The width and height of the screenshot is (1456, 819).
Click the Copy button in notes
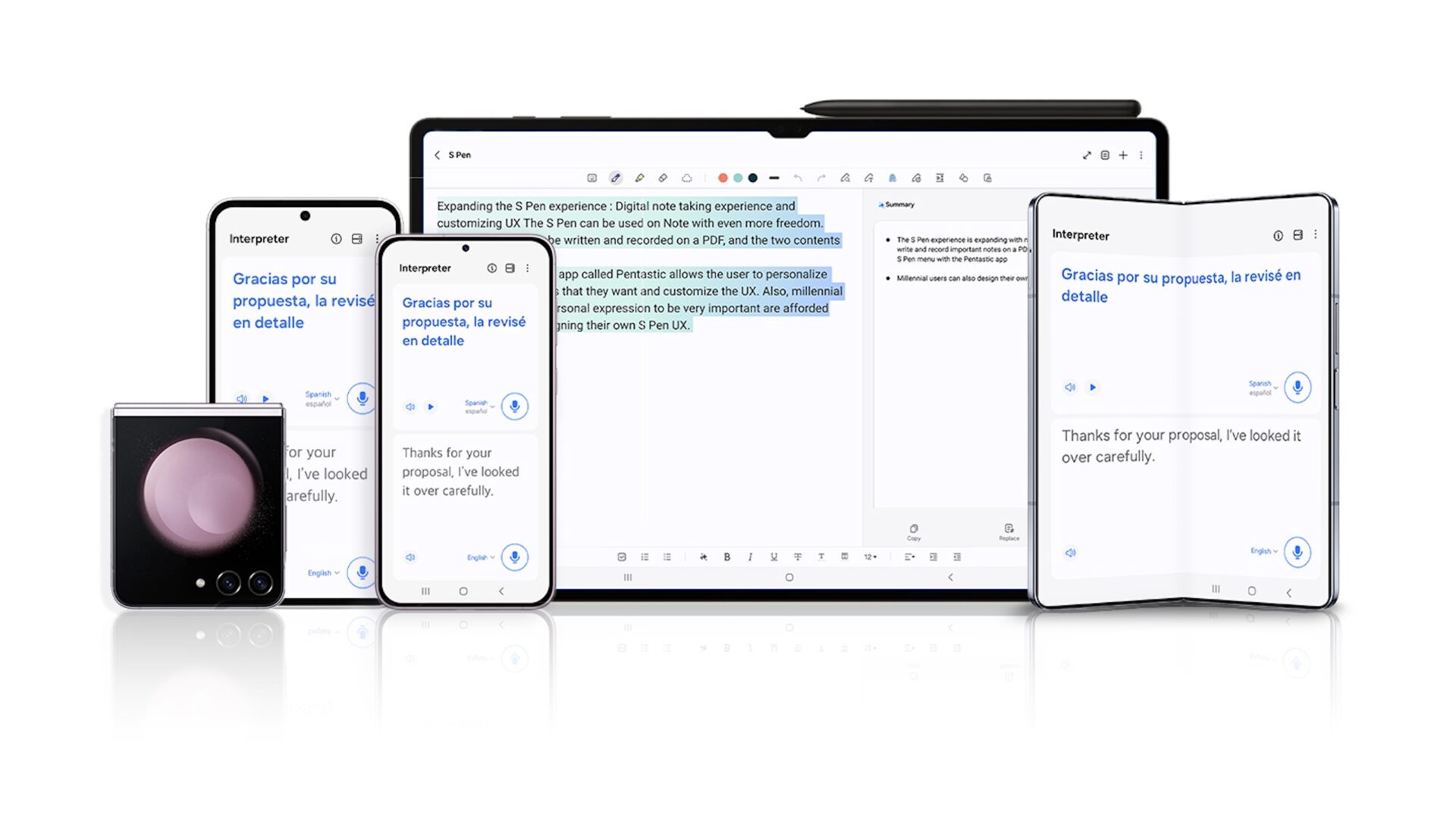point(912,531)
